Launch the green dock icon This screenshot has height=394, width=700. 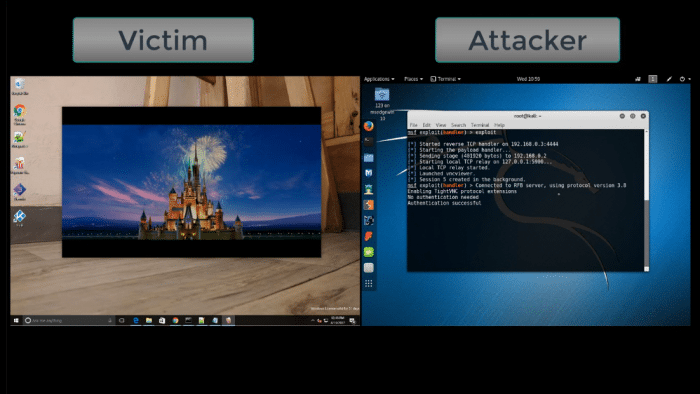click(369, 252)
